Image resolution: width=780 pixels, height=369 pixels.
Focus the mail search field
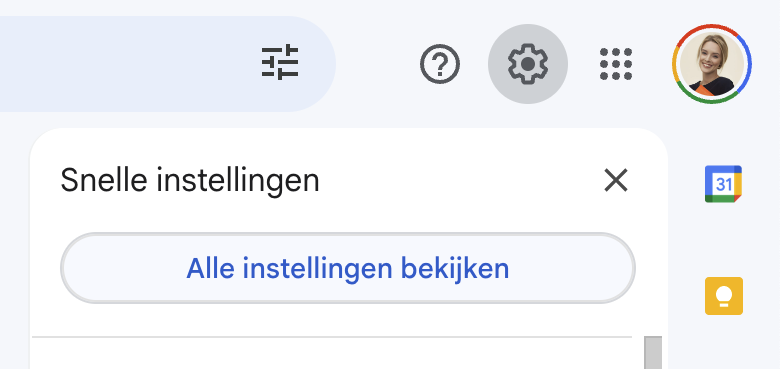pos(124,64)
